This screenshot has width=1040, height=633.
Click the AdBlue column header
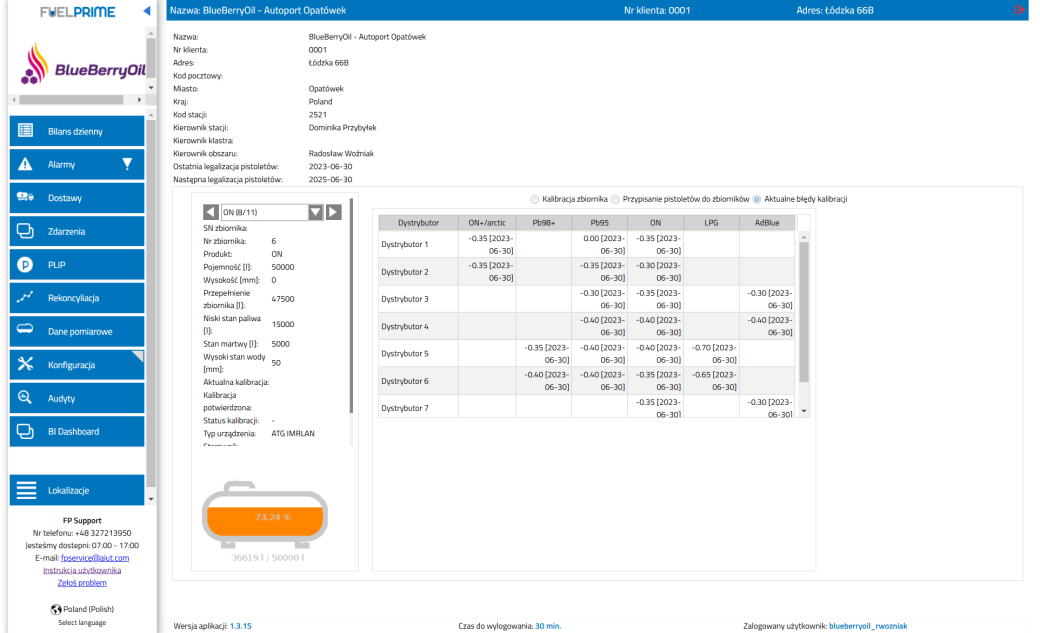point(767,222)
